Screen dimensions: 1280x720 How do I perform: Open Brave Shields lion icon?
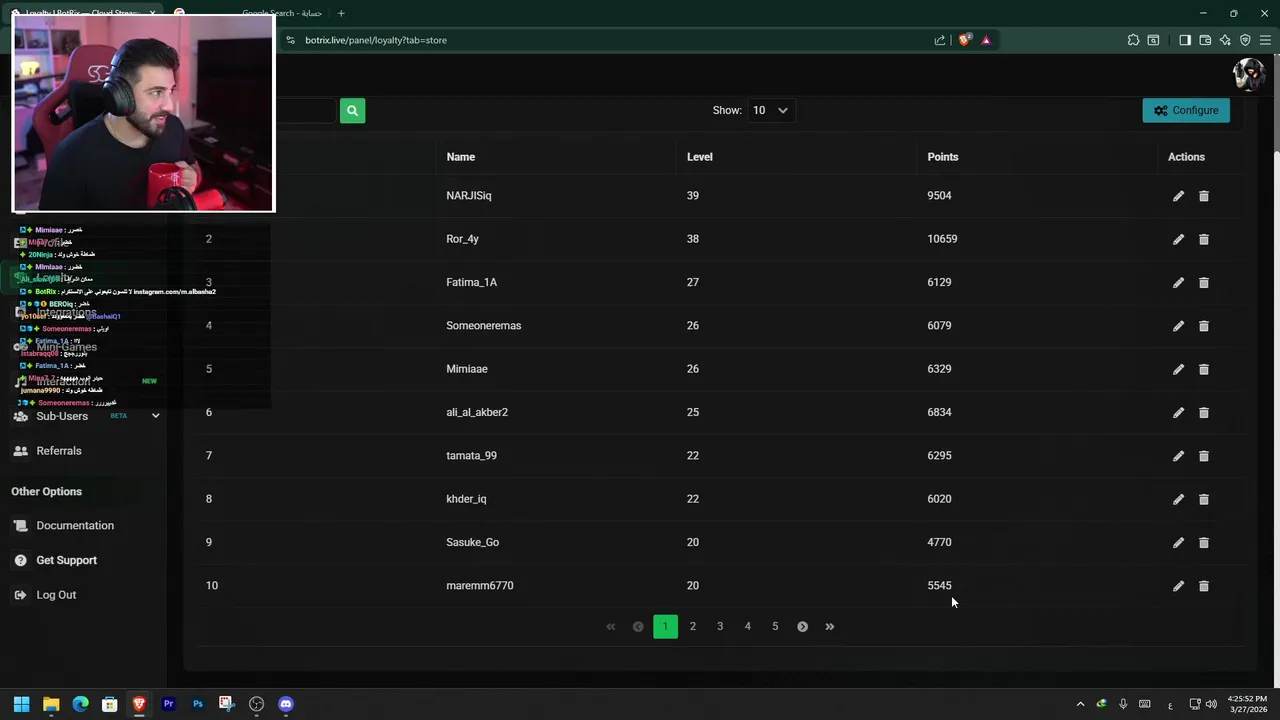964,40
